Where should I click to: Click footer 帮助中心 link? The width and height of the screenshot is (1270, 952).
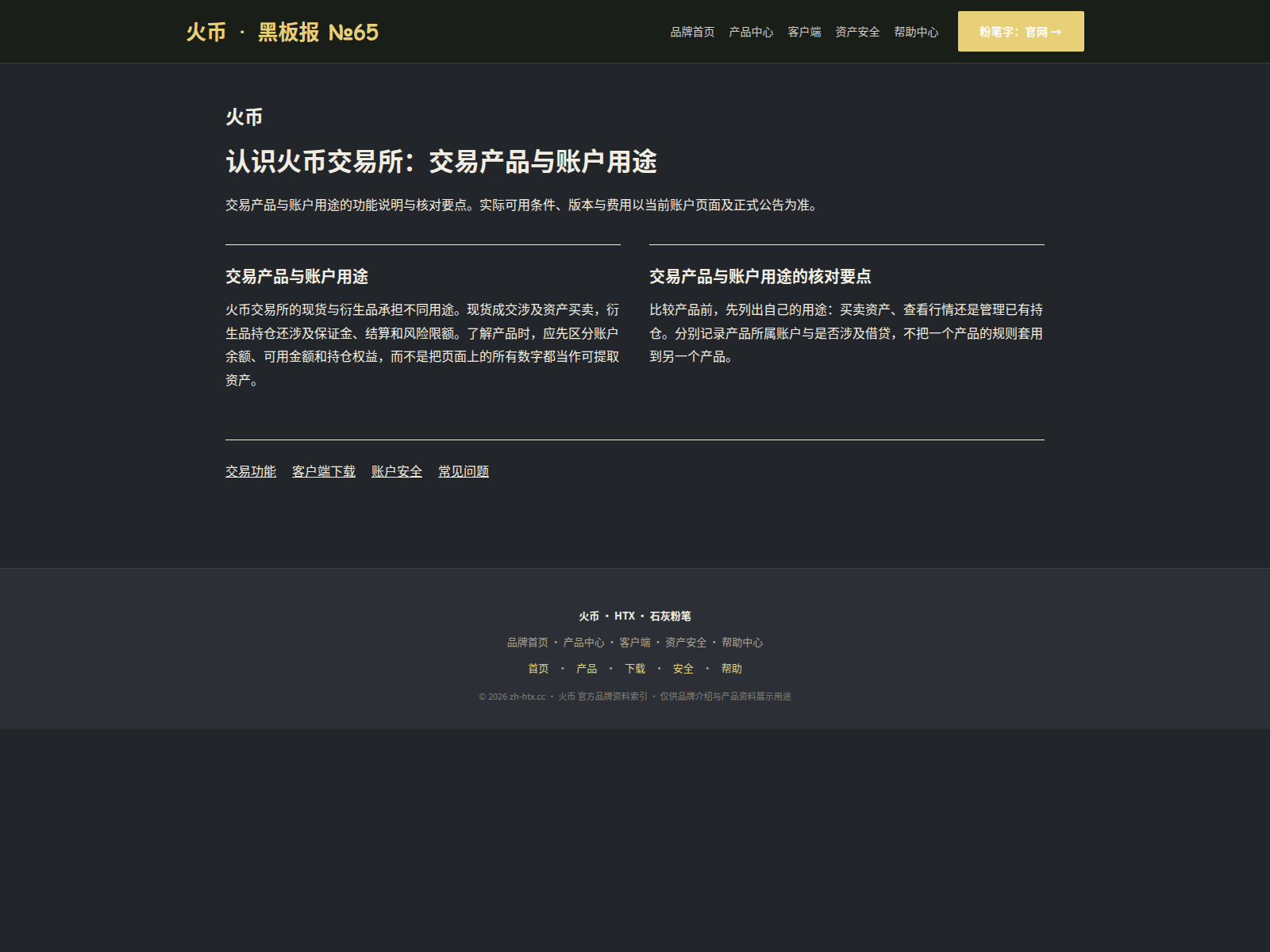(x=742, y=643)
